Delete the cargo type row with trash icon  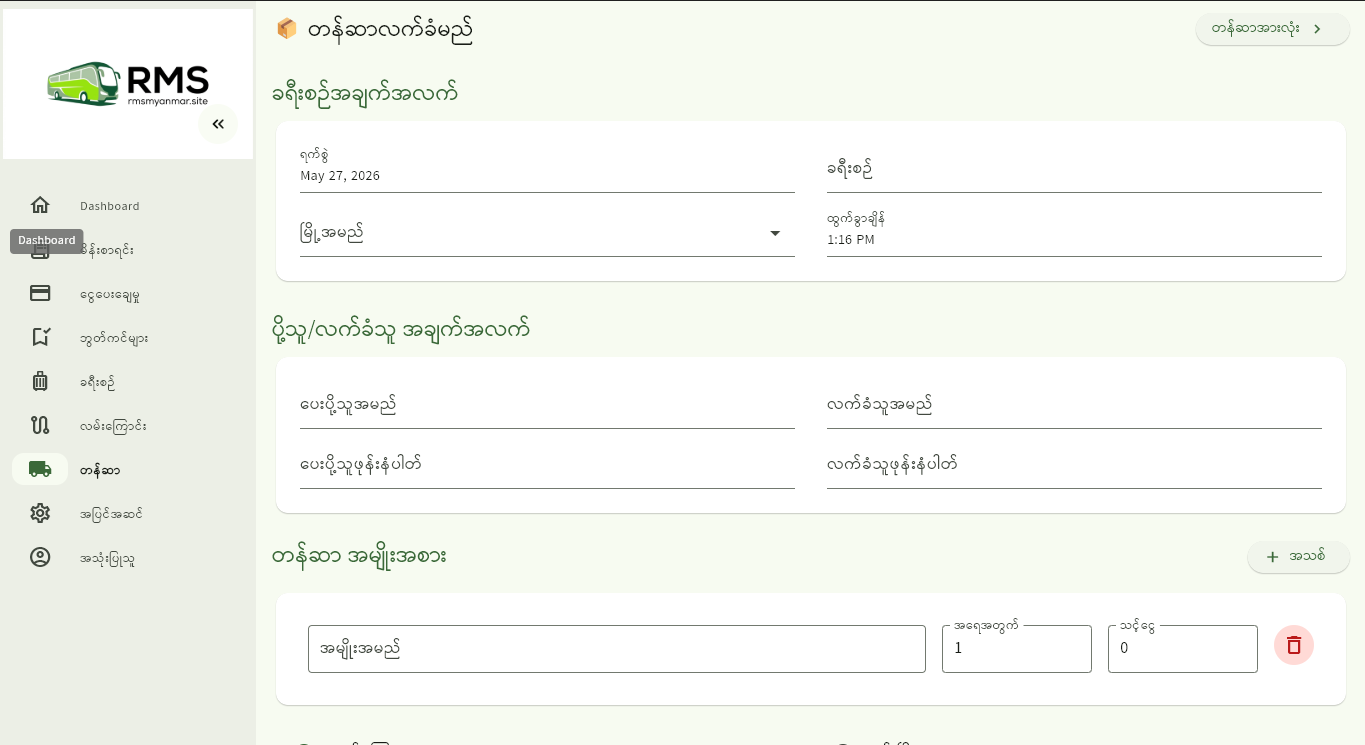[x=1294, y=645]
